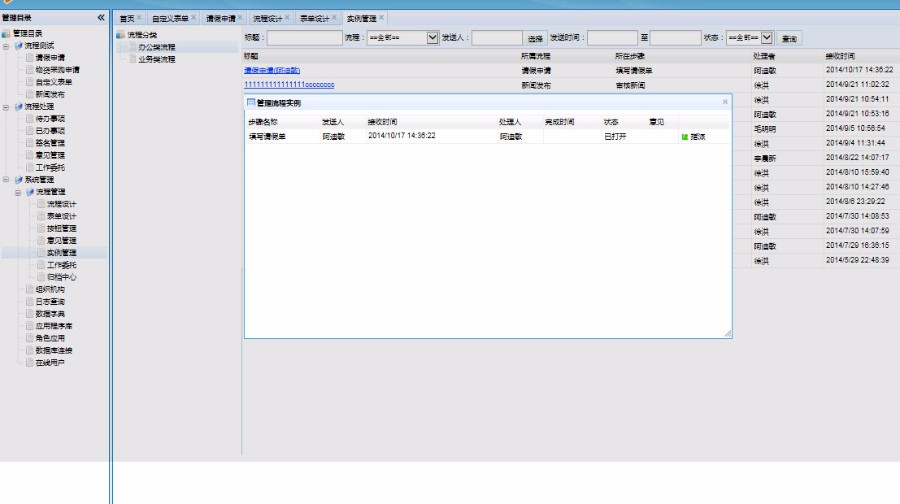This screenshot has width=900, height=504.
Task: Switch to the 首页 tab
Action: pyautogui.click(x=127, y=19)
